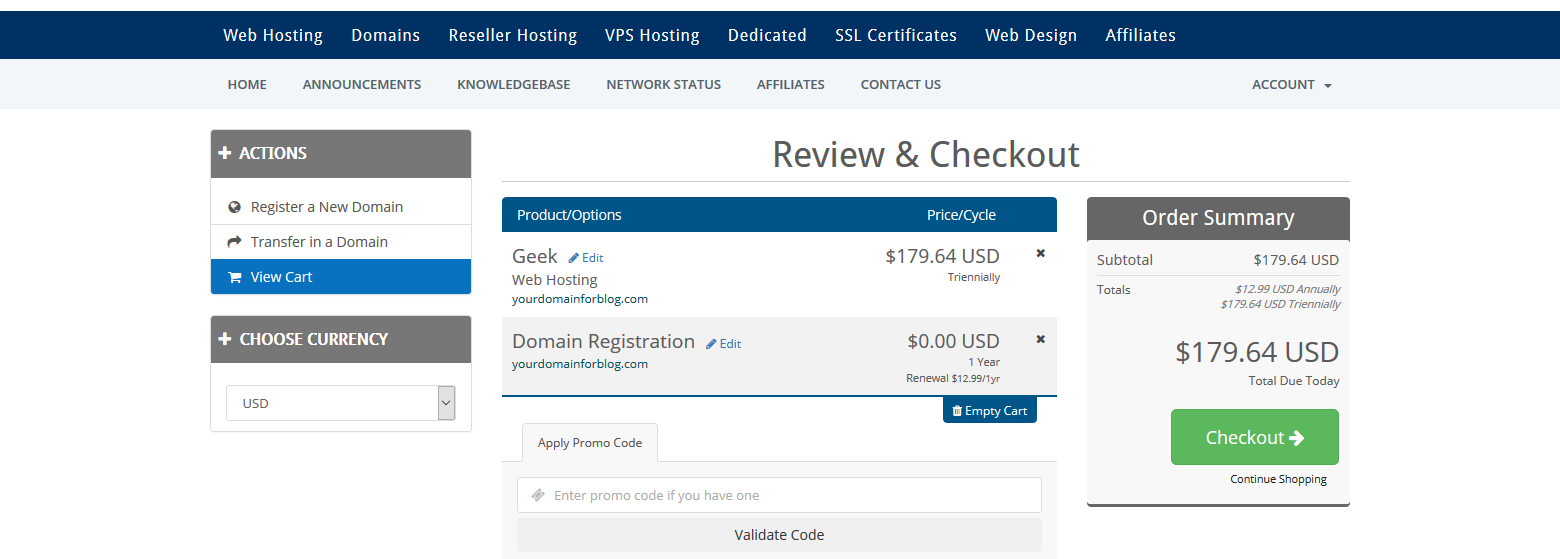Expand the Actions panel plus icon
Screen dimensions: 1560x559
[x=225, y=153]
